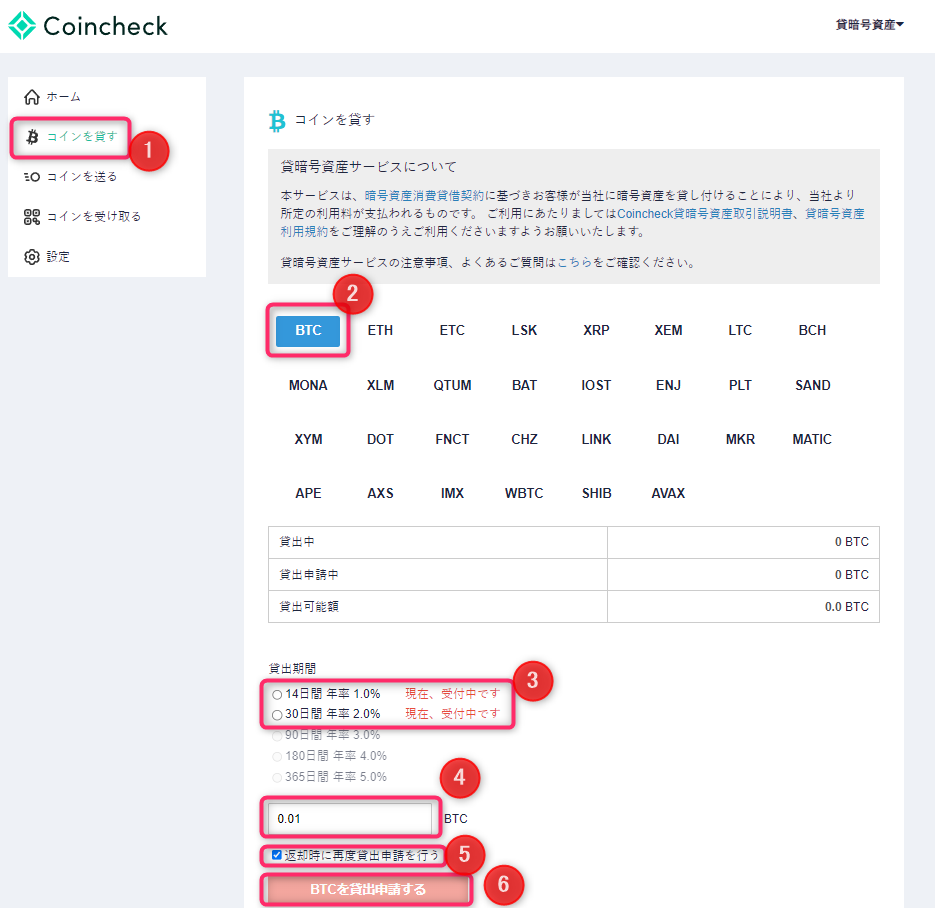Open コインを送る menu item
The height and width of the screenshot is (908, 935).
[82, 176]
